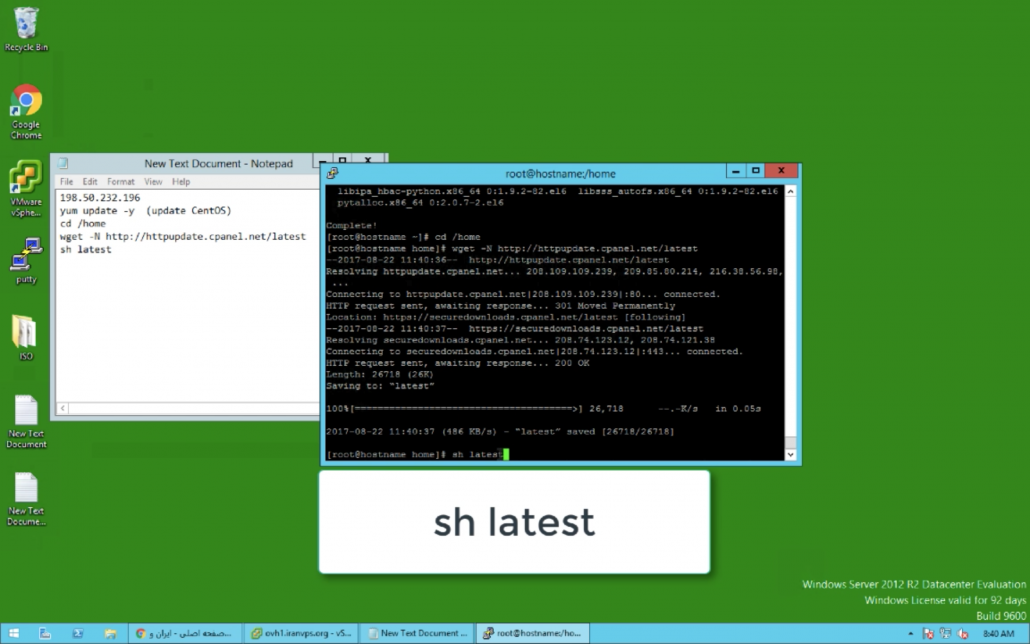This screenshot has height=644, width=1030.
Task: Open File Explorer from the taskbar
Action: tap(110, 633)
